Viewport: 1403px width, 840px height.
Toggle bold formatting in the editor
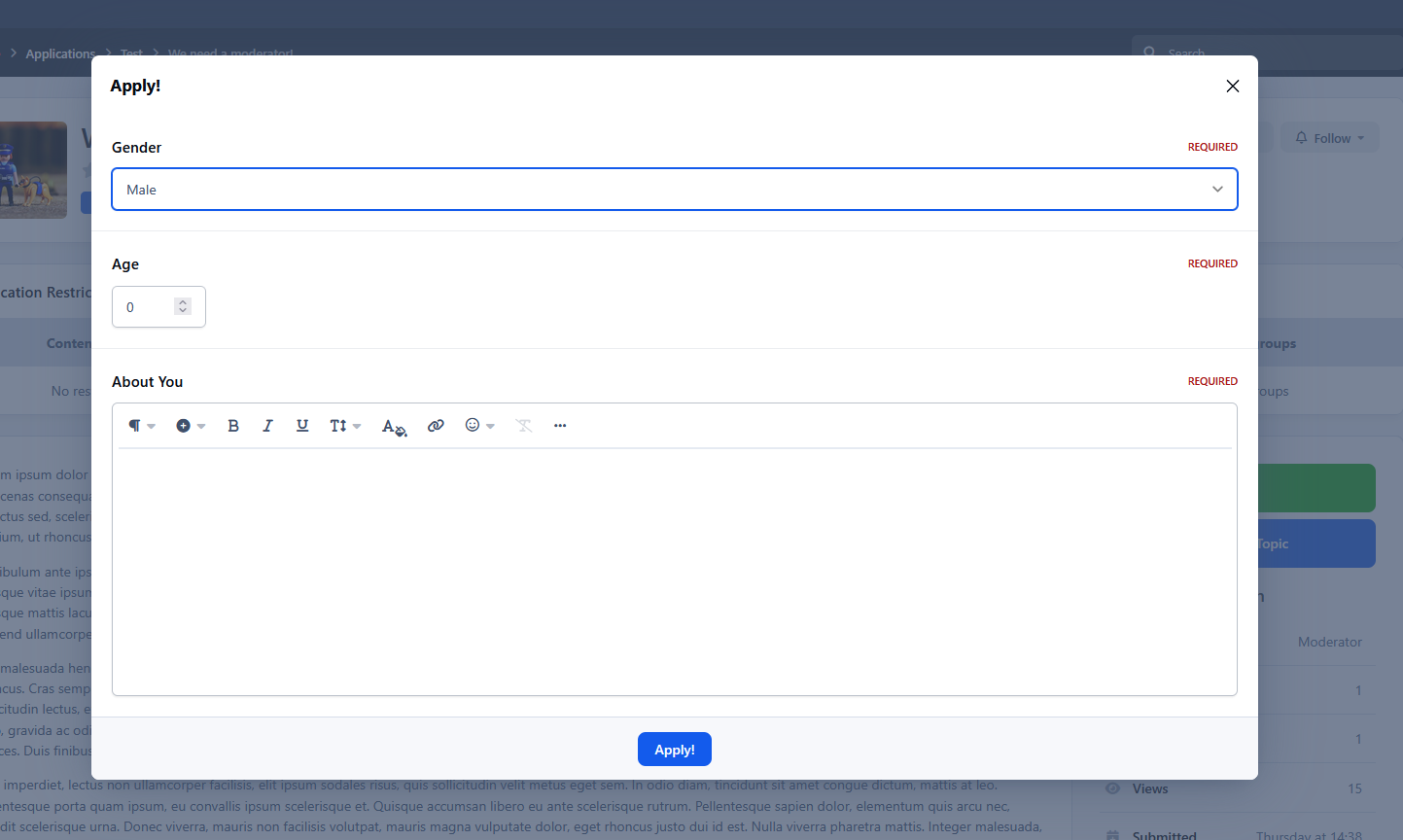(233, 426)
